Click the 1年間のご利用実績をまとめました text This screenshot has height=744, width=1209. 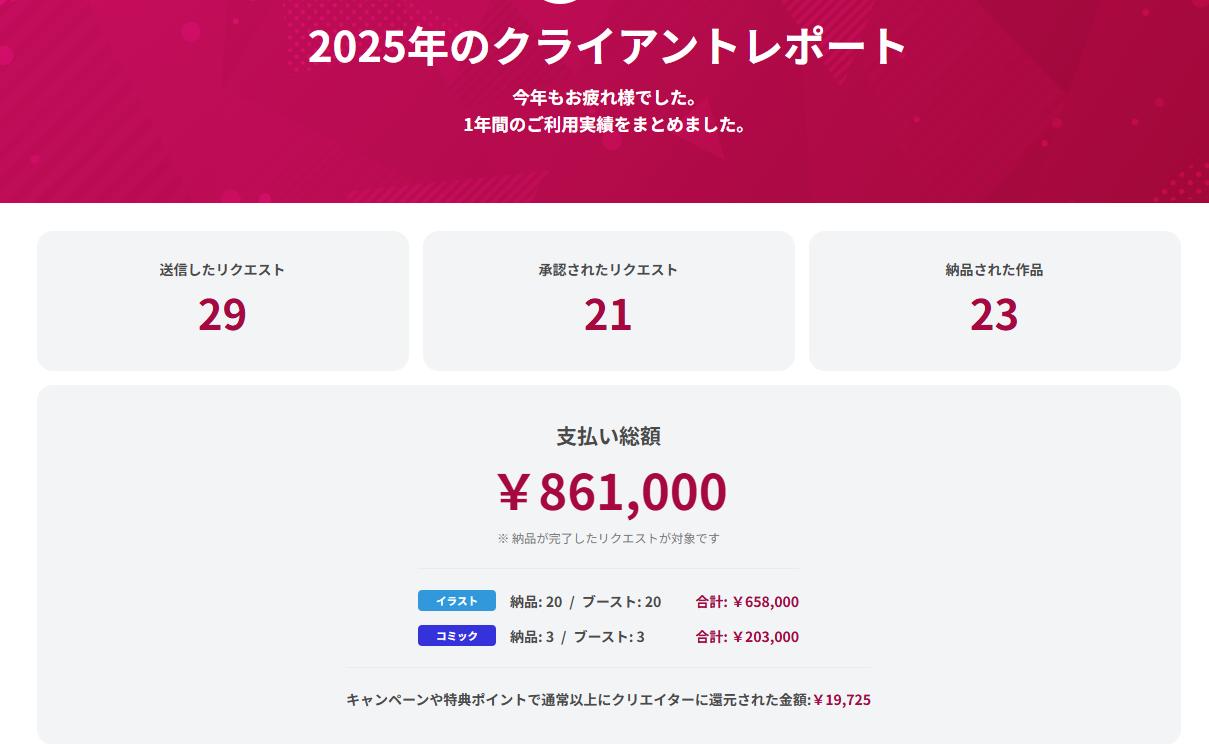[x=604, y=125]
